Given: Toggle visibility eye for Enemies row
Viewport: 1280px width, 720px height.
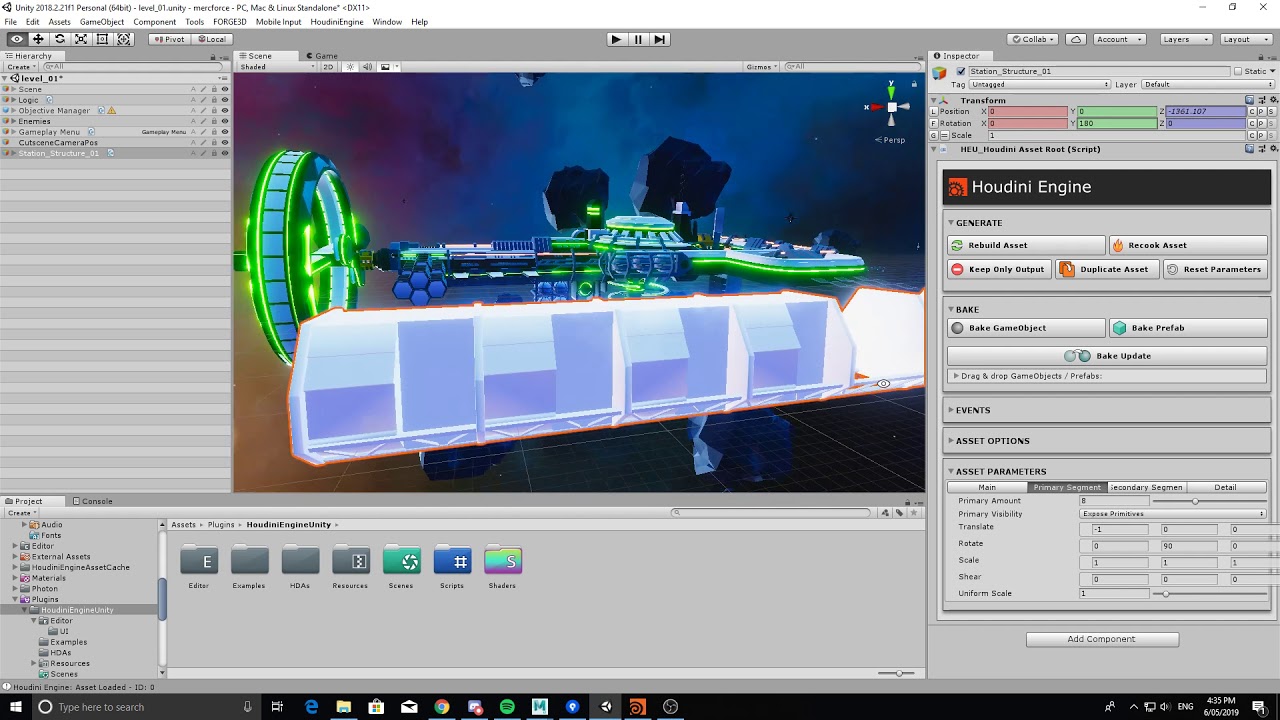Looking at the screenshot, I should coord(224,121).
